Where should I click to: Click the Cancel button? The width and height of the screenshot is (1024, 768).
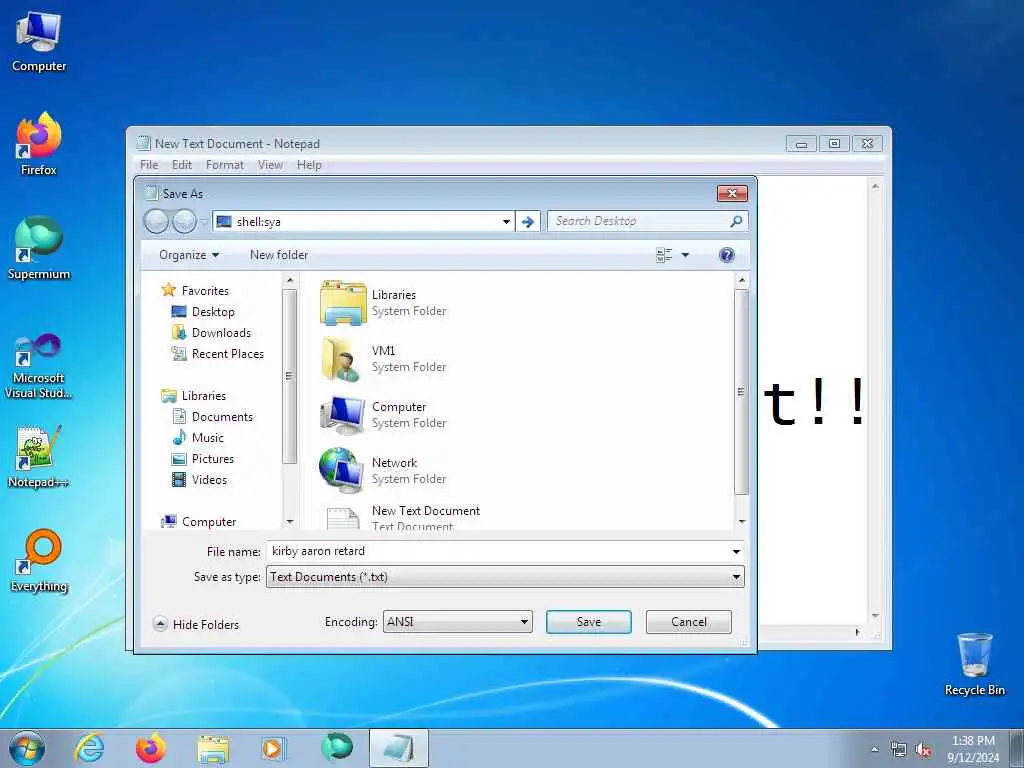pos(688,622)
